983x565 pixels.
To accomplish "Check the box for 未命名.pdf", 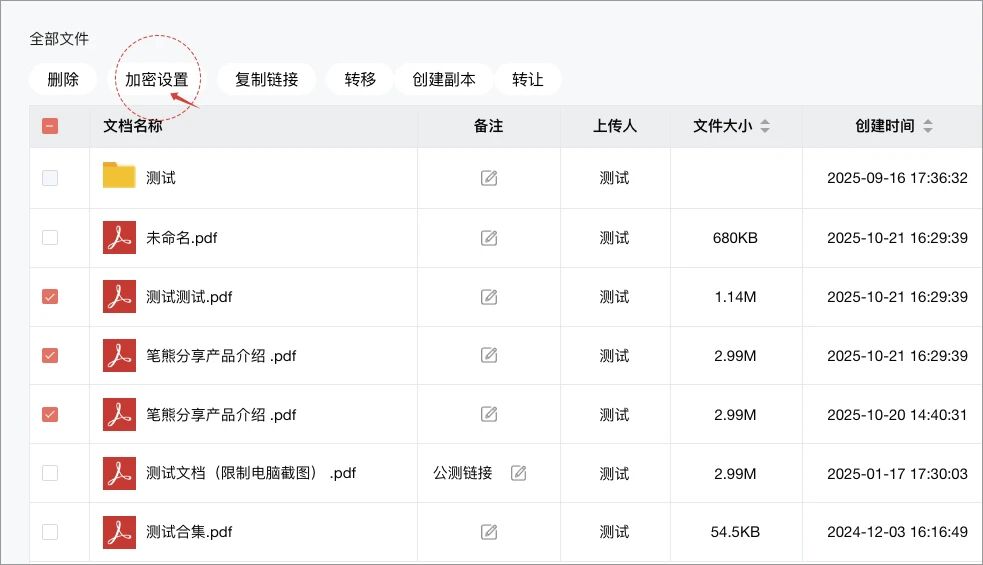I will tap(50, 238).
